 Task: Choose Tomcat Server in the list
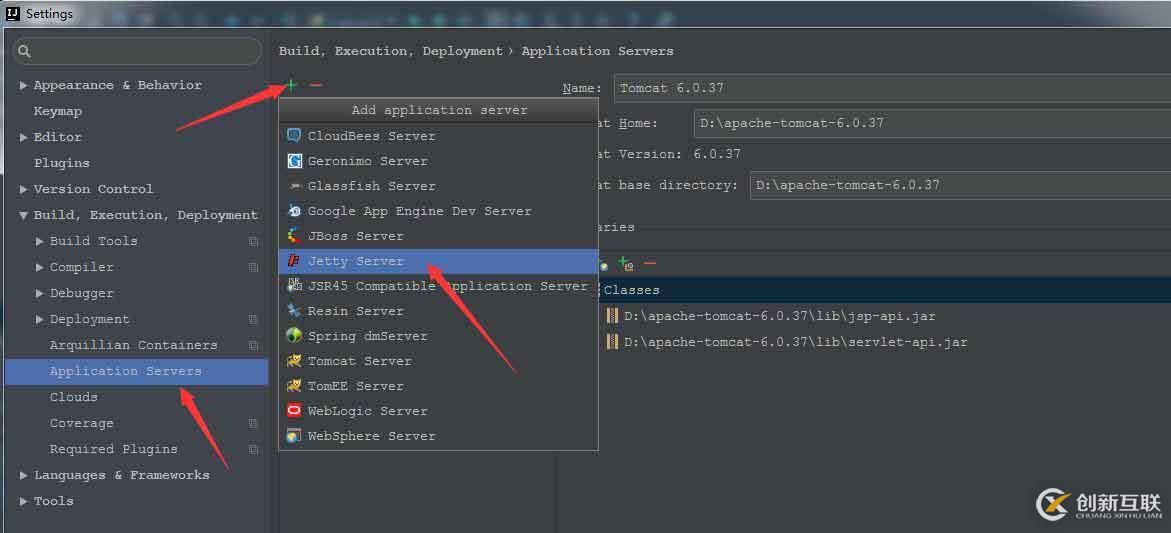pyautogui.click(x=438, y=361)
